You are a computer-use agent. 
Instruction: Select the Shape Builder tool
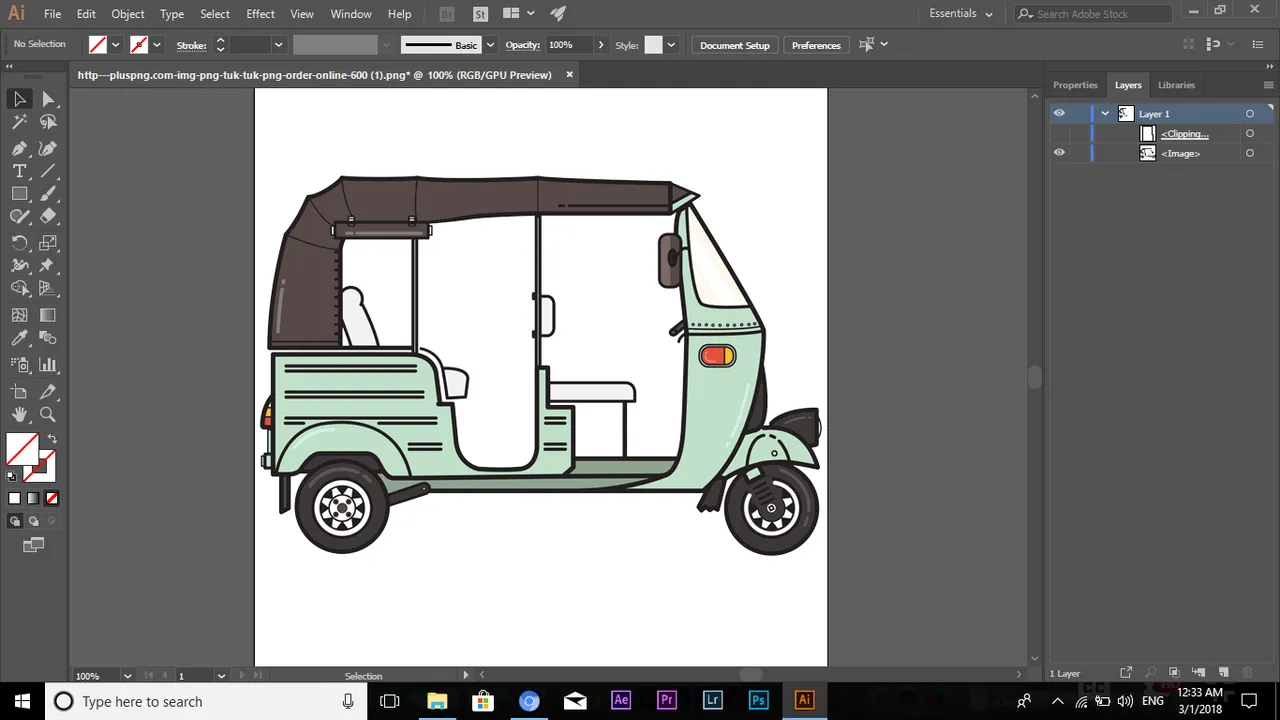click(19, 289)
